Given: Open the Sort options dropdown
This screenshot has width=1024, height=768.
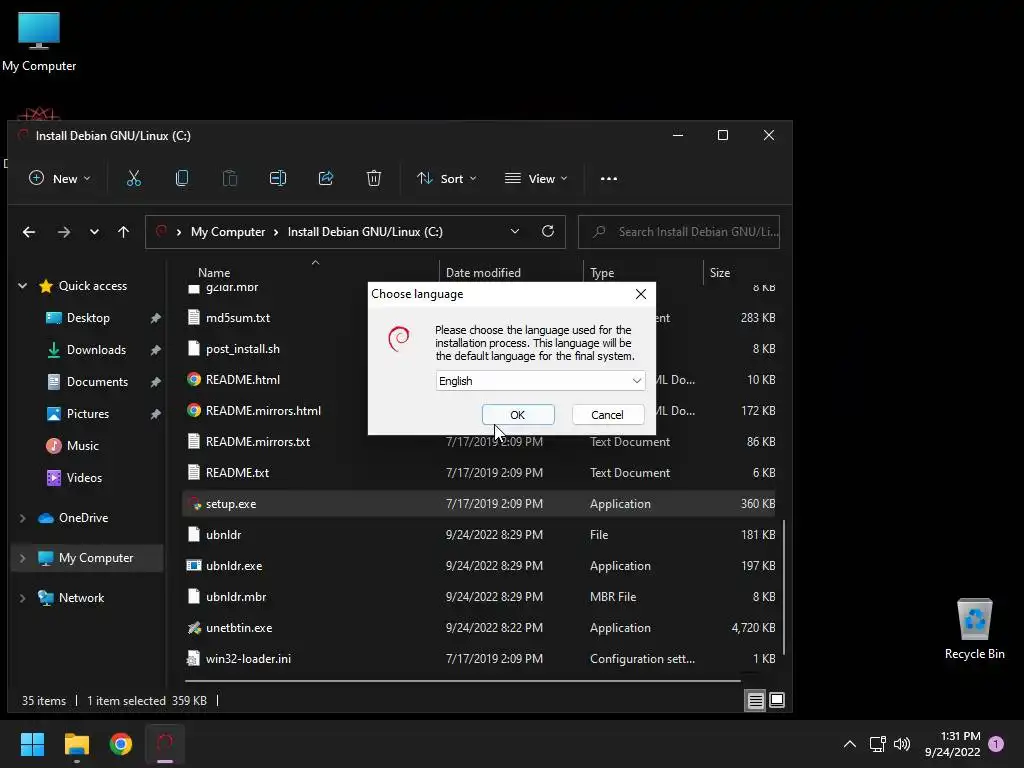Looking at the screenshot, I should [447, 178].
